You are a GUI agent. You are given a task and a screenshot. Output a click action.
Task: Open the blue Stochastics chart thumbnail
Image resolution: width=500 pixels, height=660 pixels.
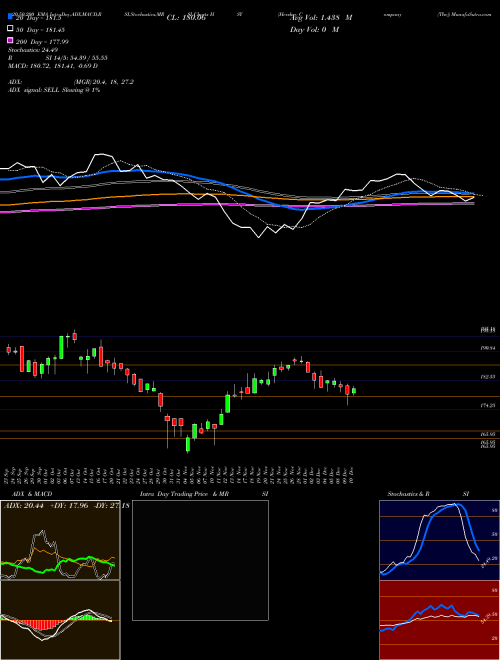[439, 540]
